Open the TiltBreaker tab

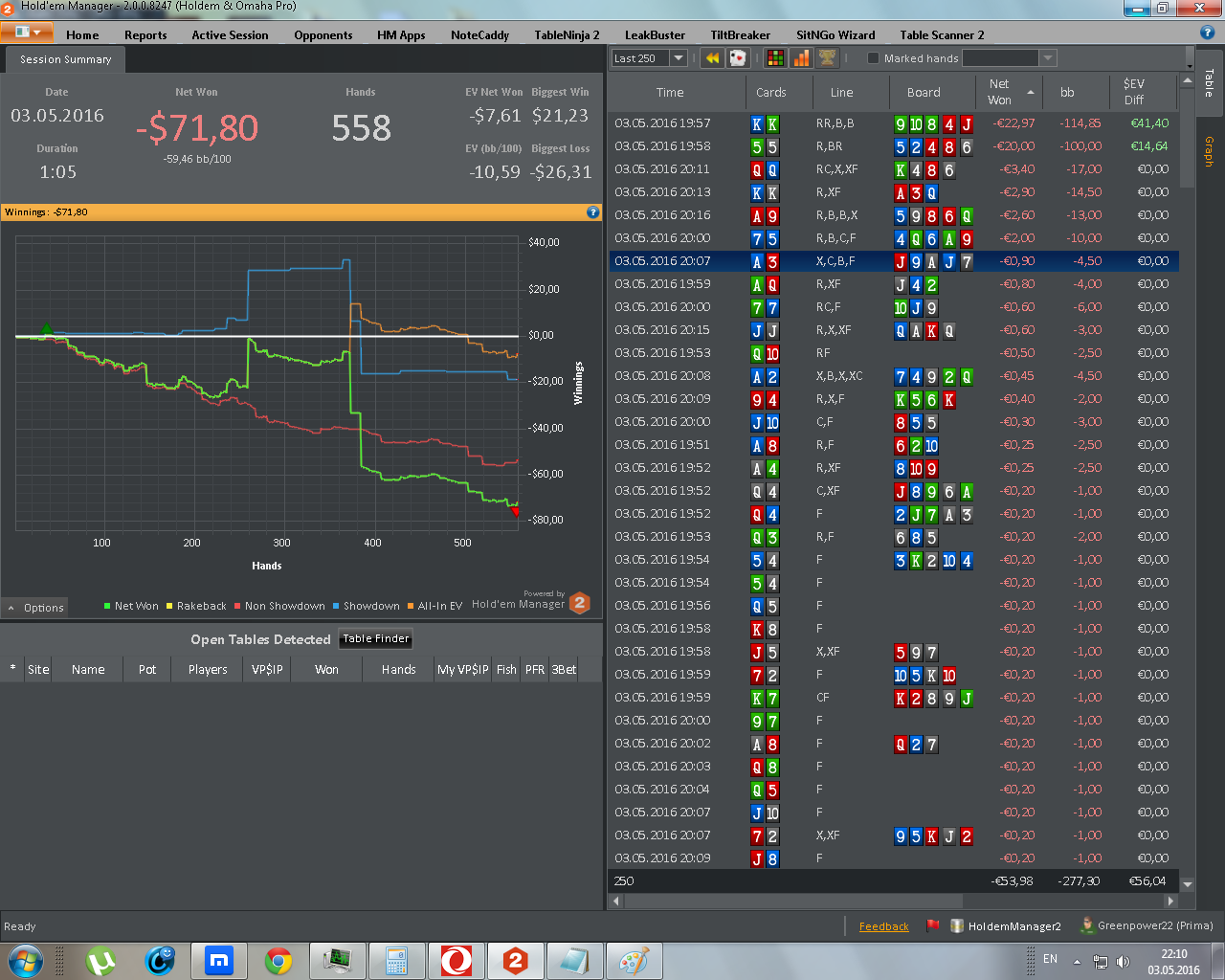740,35
